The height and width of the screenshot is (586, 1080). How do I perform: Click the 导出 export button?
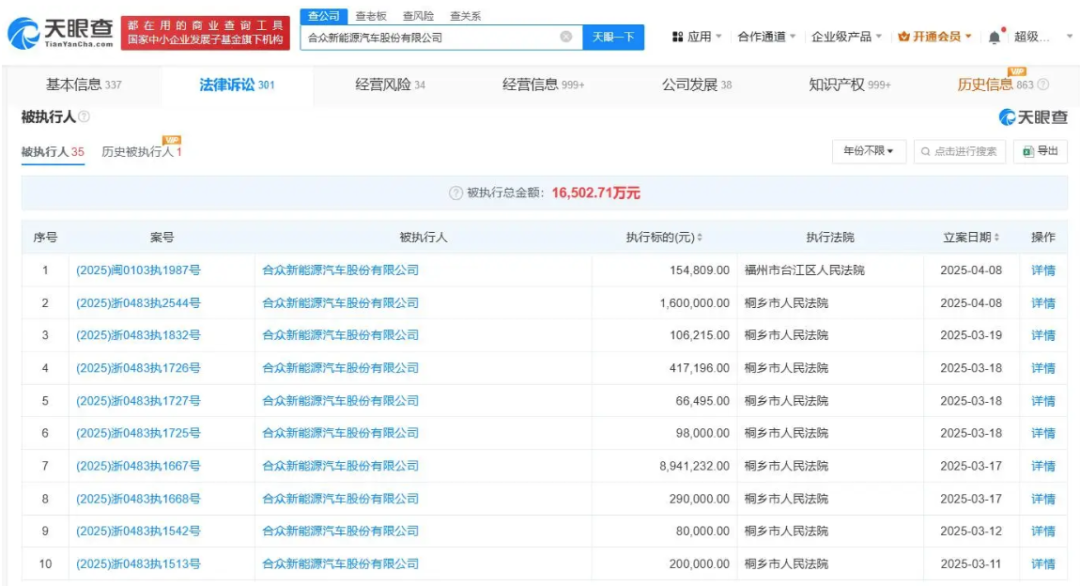(1040, 151)
